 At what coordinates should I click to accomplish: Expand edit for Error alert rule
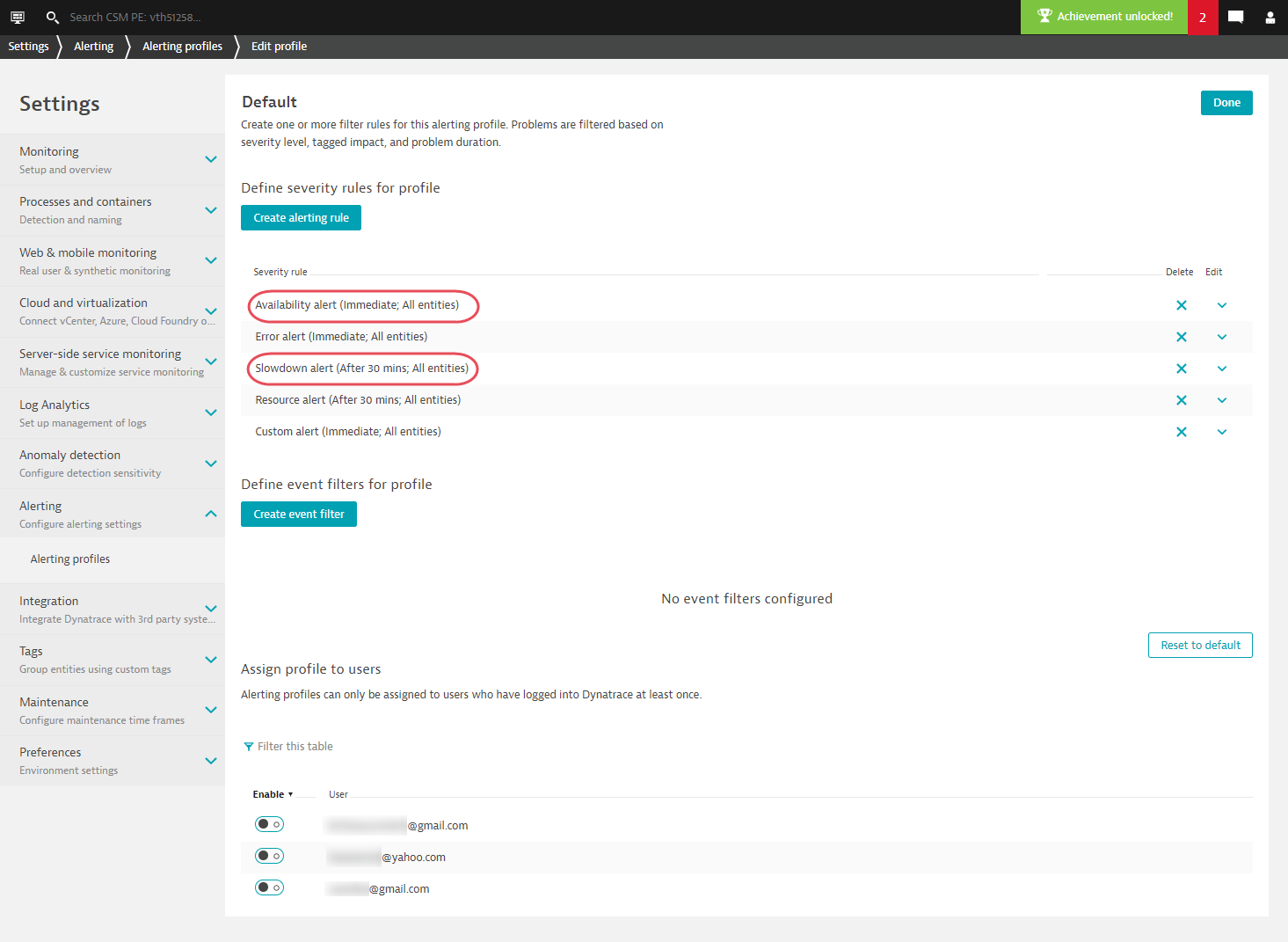(1222, 337)
